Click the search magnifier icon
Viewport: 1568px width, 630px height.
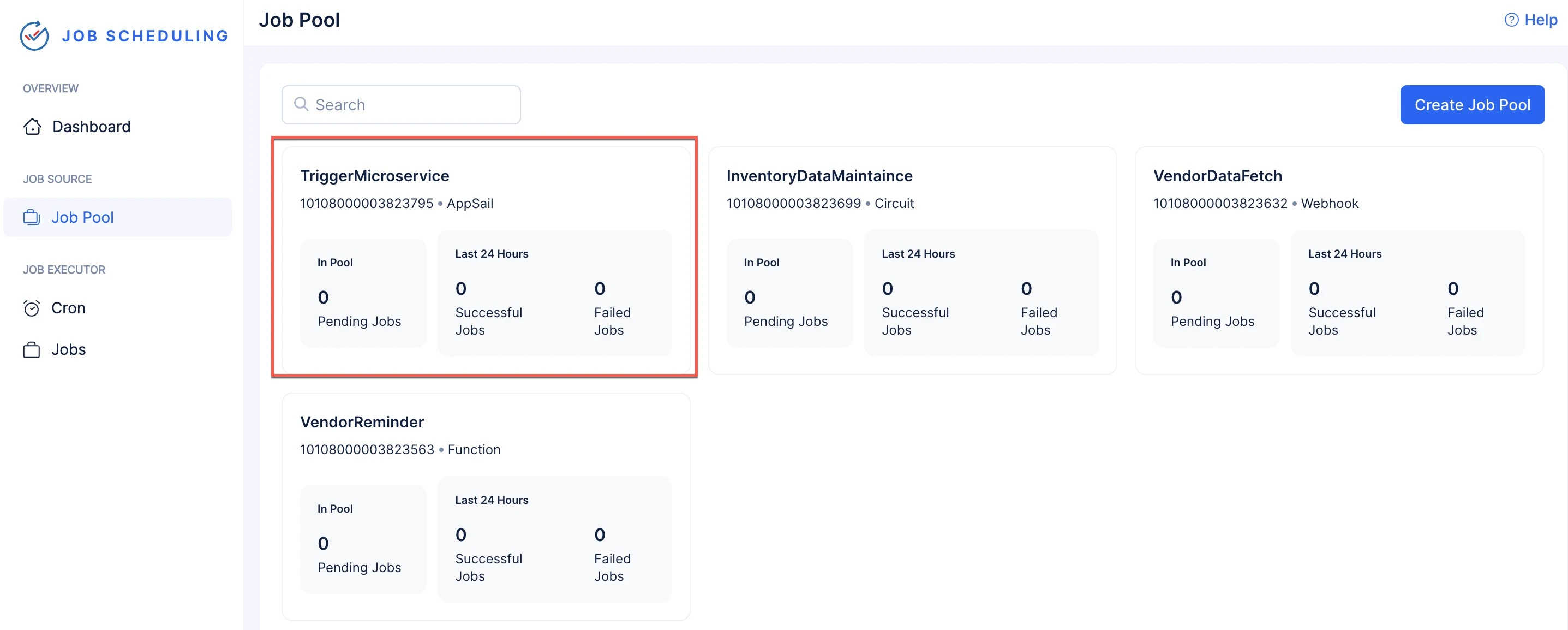(301, 104)
